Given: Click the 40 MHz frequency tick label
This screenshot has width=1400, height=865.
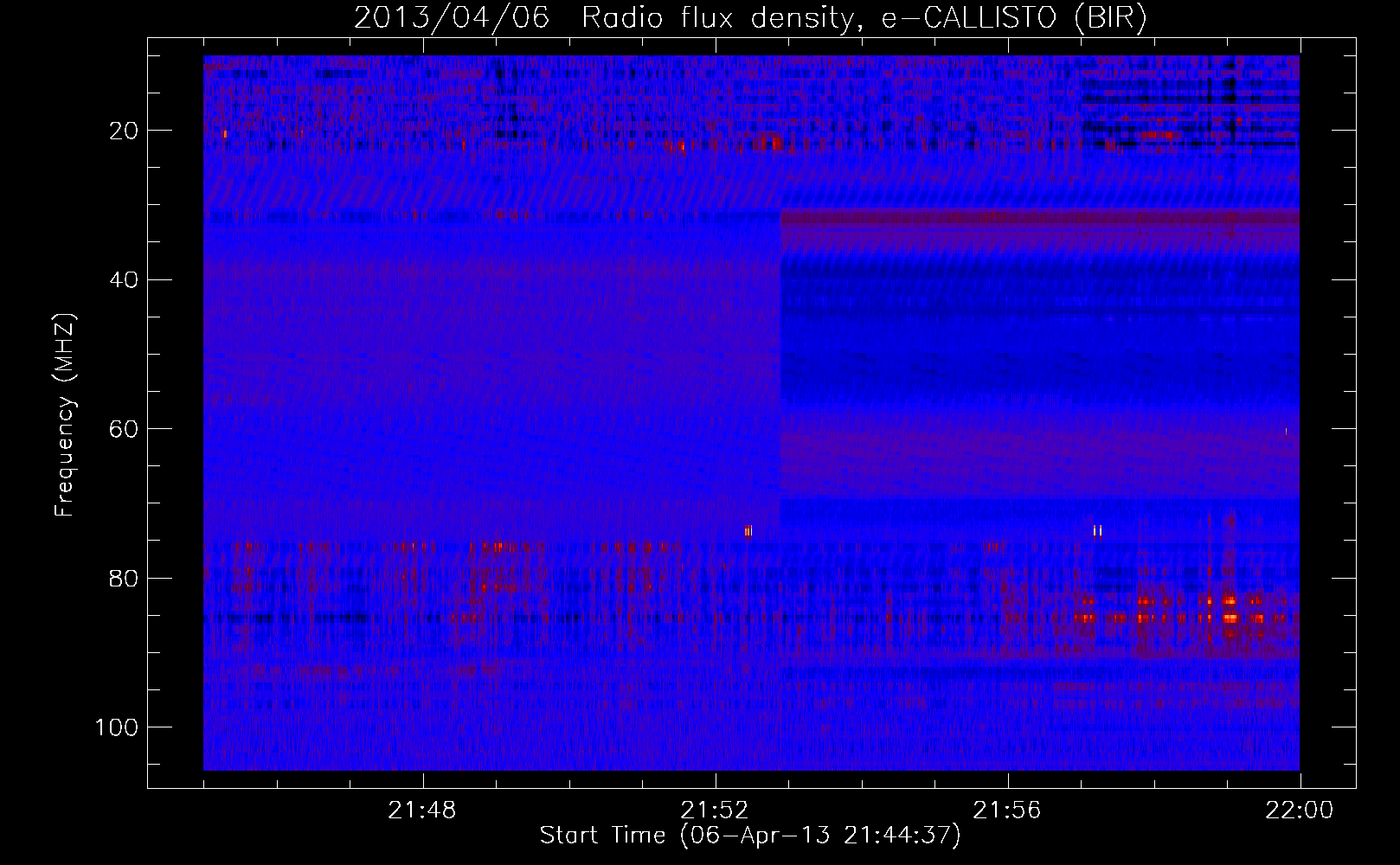Looking at the screenshot, I should (125, 279).
